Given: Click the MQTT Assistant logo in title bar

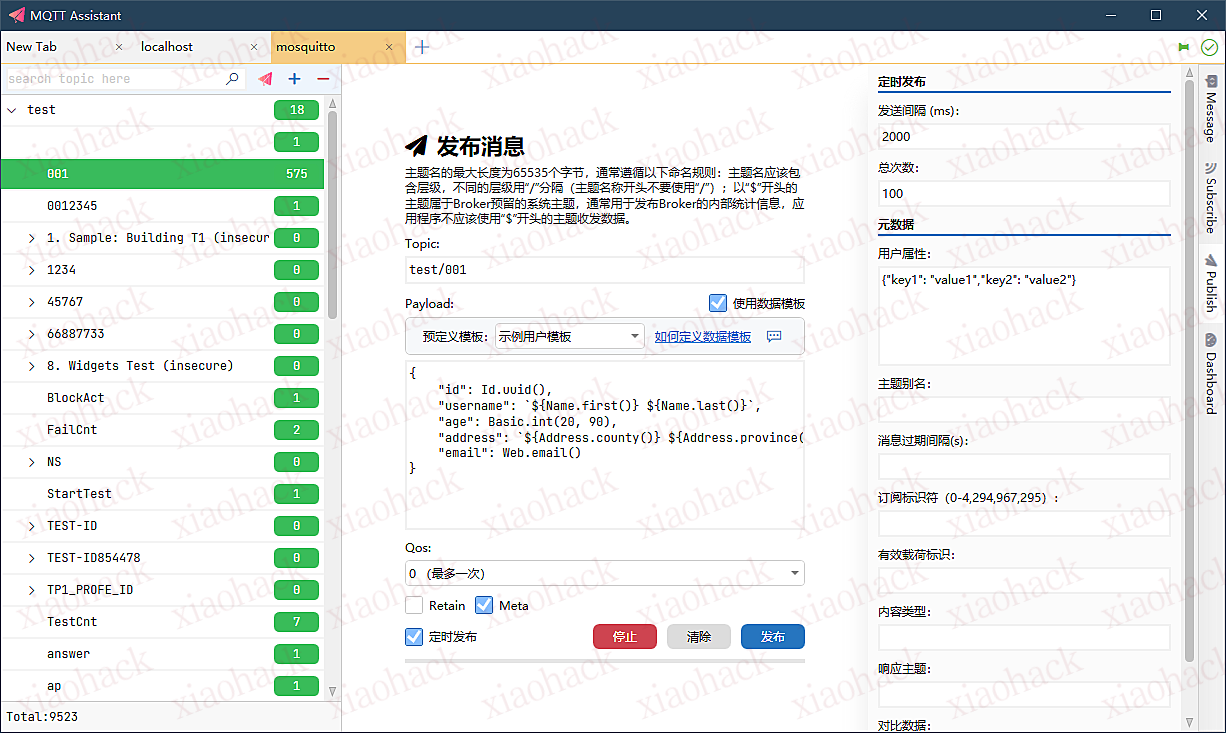Looking at the screenshot, I should pyautogui.click(x=16, y=15).
